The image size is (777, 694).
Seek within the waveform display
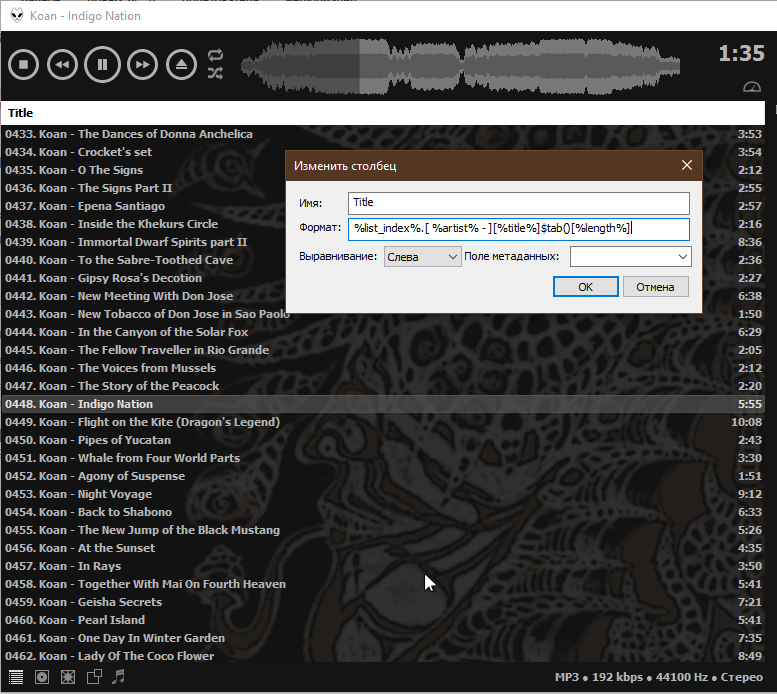(460, 66)
